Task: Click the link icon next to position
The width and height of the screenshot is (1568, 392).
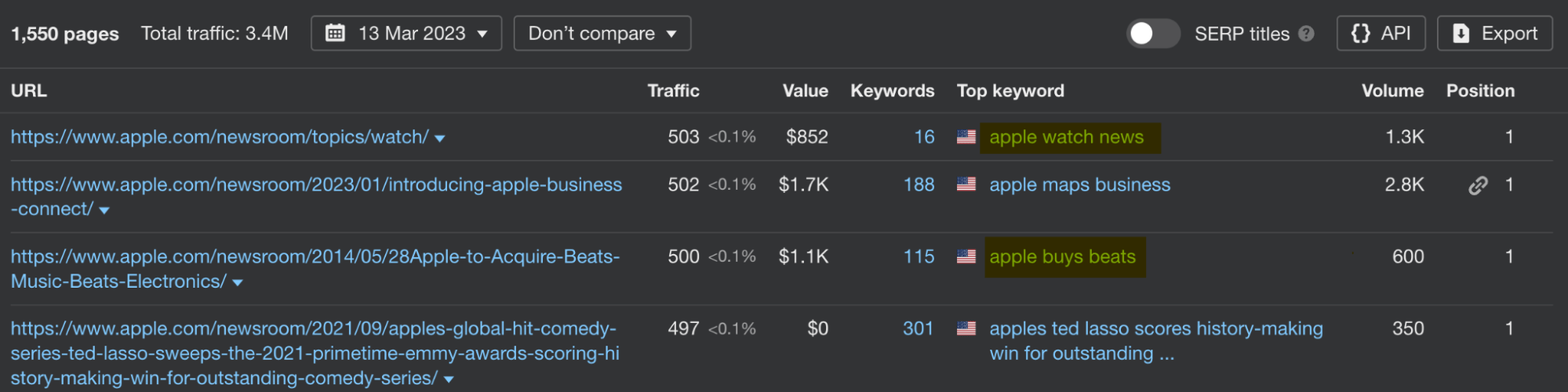Action: coord(1478,185)
